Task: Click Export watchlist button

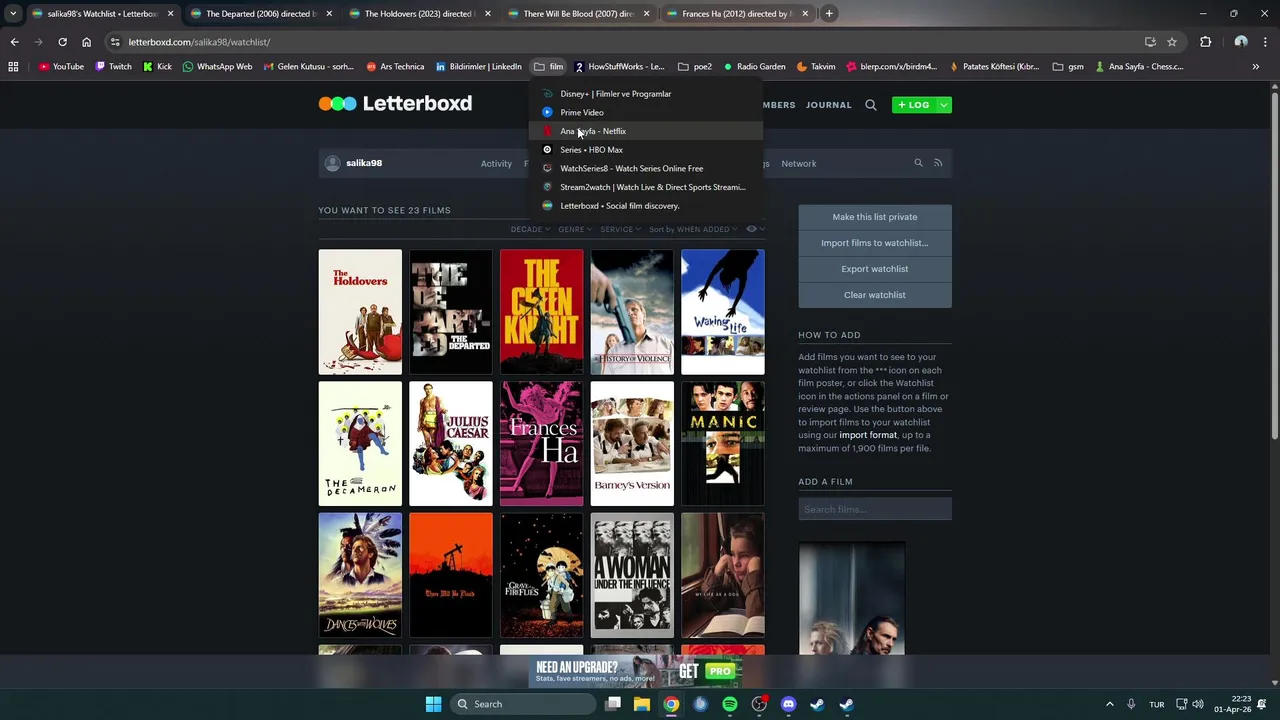Action: [x=875, y=269]
